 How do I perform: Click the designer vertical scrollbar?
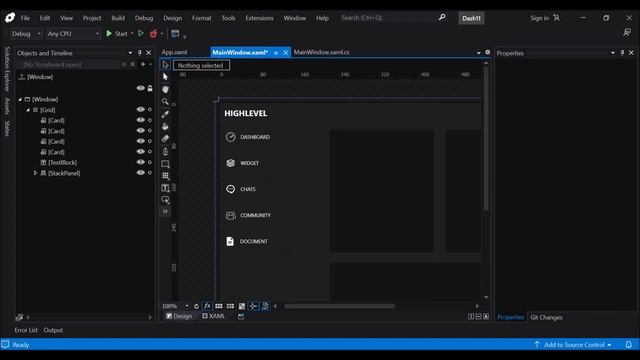[x=486, y=139]
